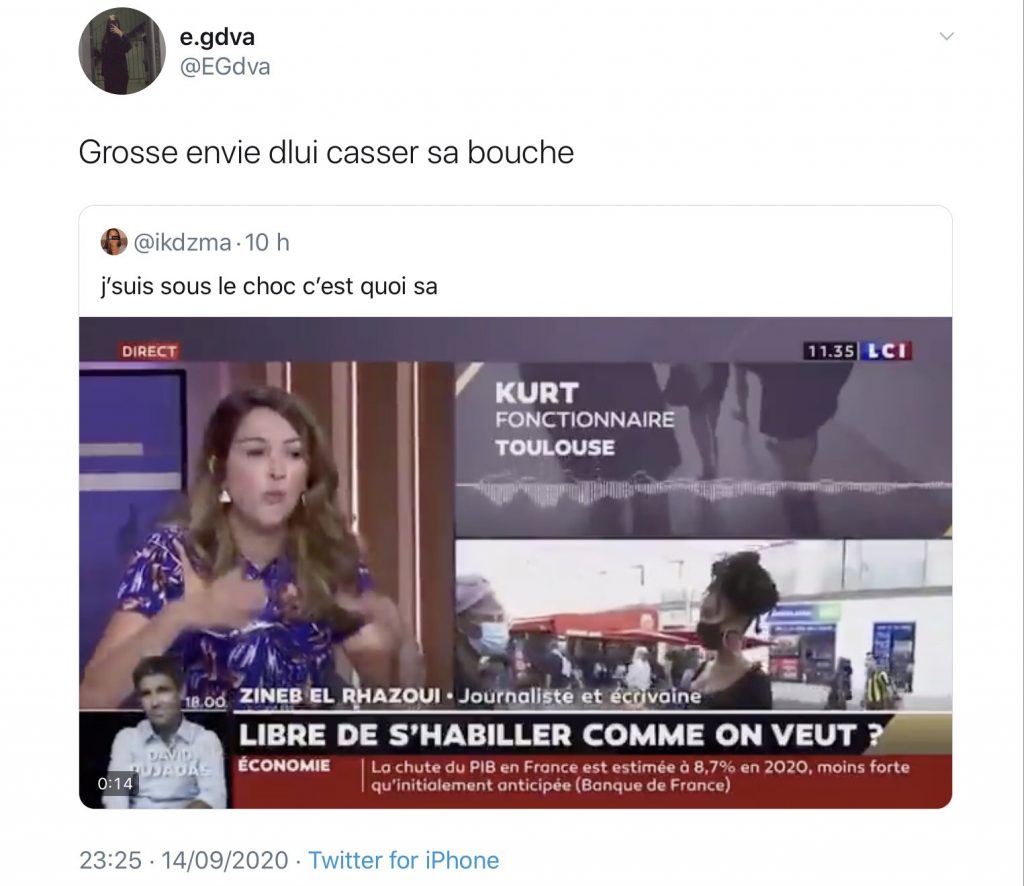
Task: Open the 23:25 · 14/09/2020 tweet timestamp
Action: point(184,860)
